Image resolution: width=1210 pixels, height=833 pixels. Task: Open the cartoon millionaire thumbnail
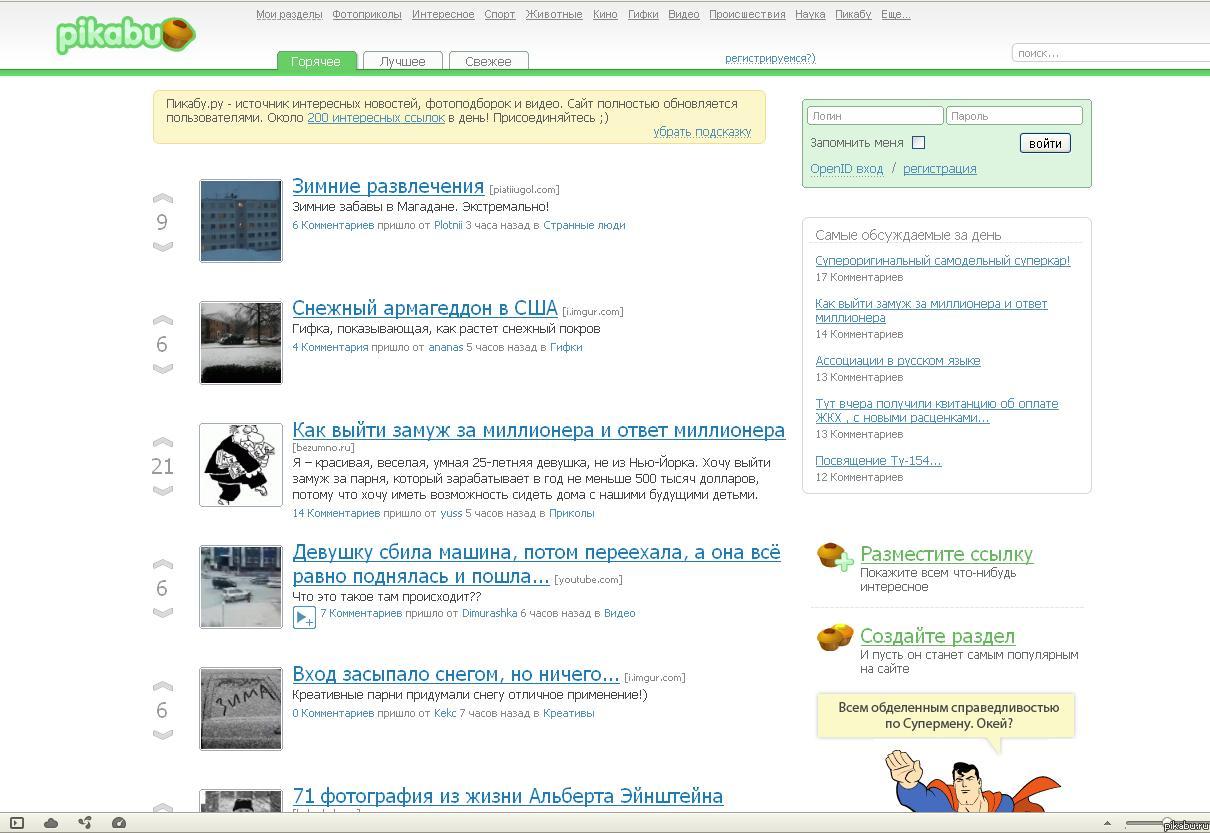[x=241, y=465]
